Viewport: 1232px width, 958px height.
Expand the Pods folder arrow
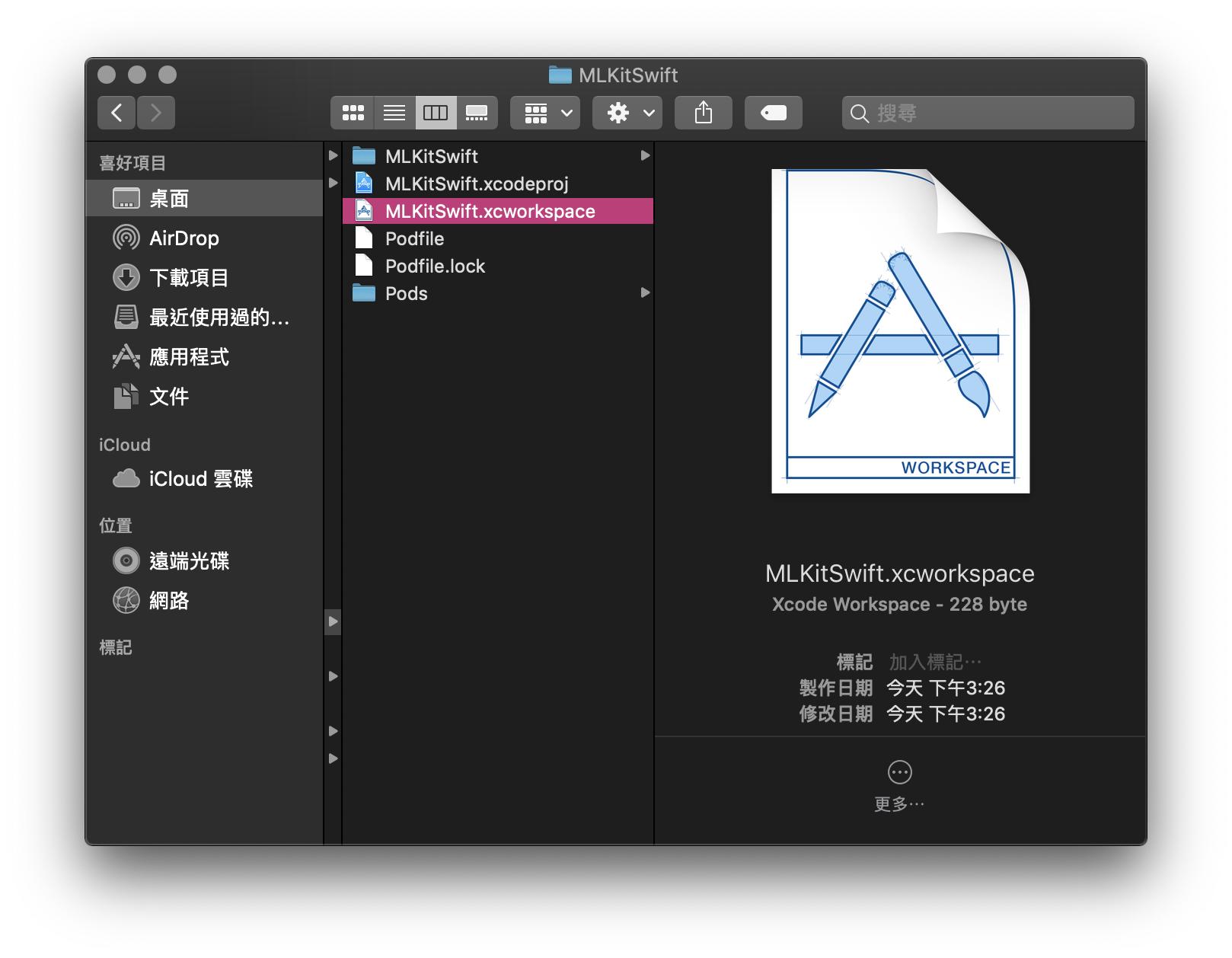(645, 292)
